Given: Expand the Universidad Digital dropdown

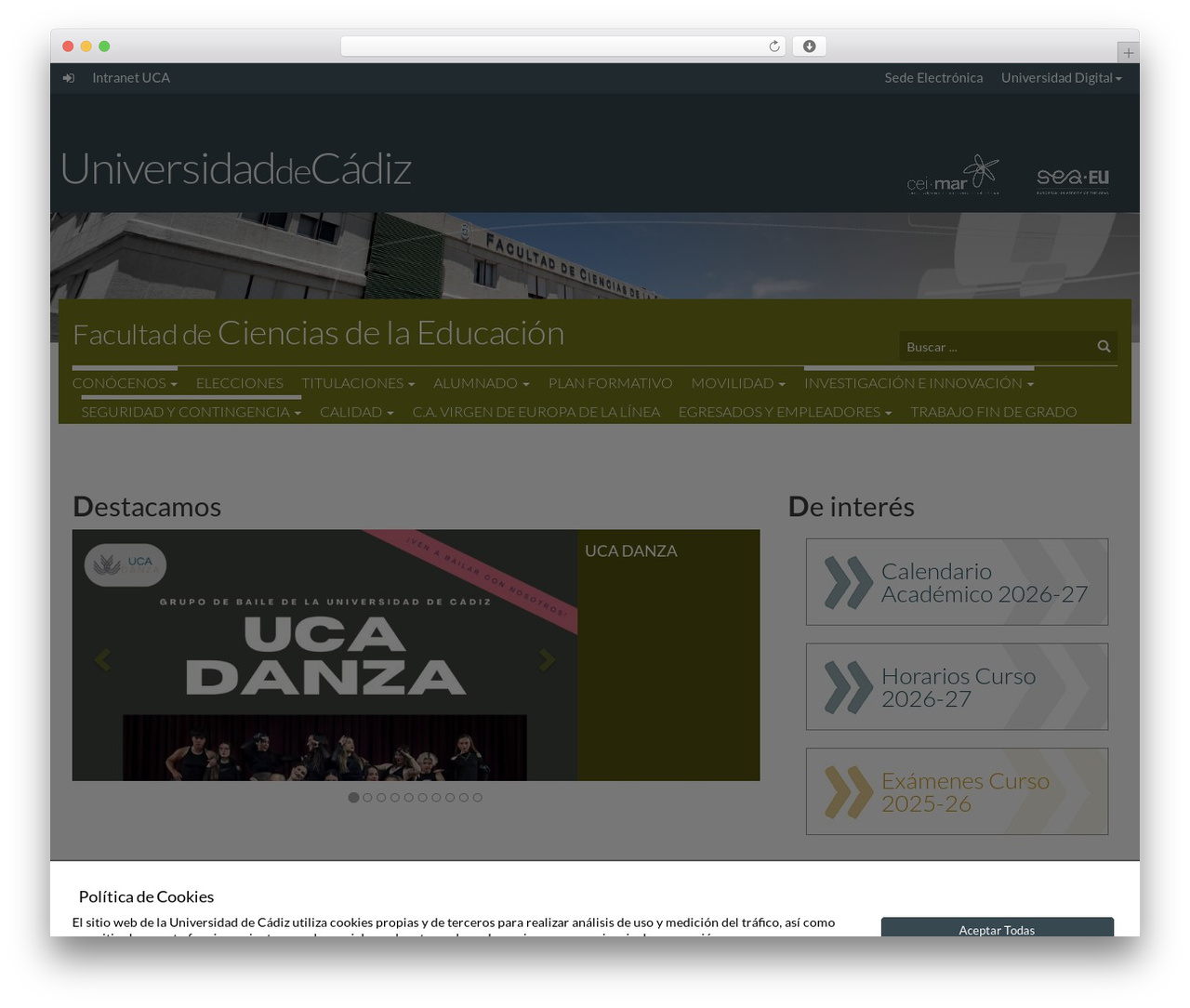Looking at the screenshot, I should click(x=1062, y=78).
